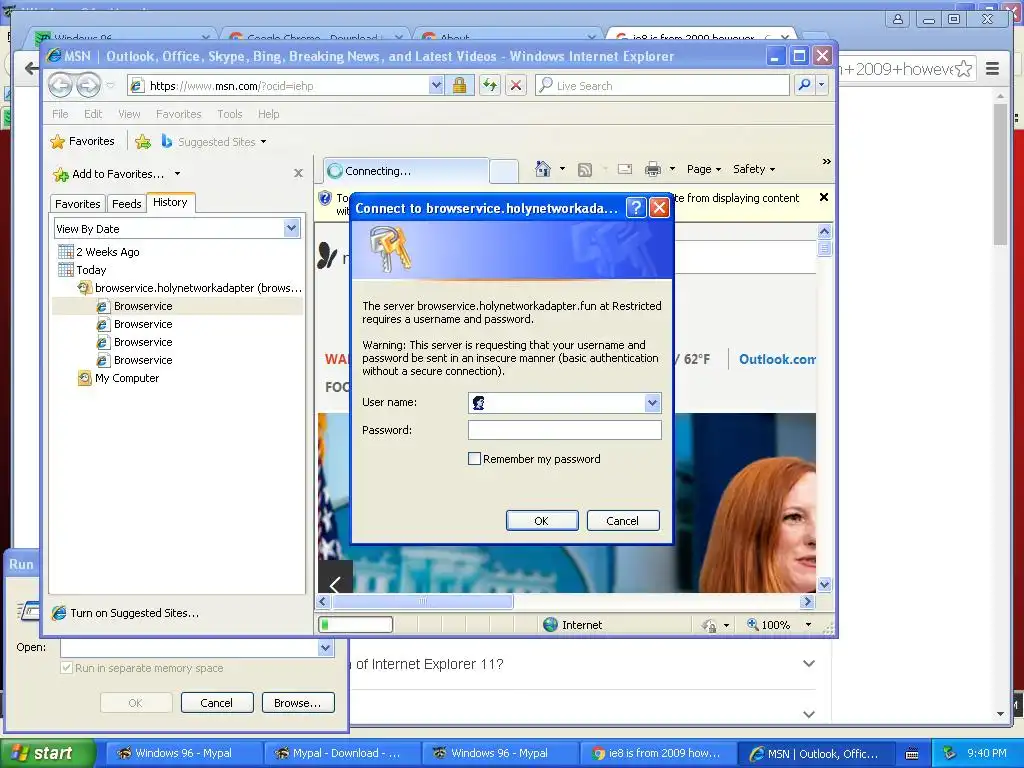Screen dimensions: 1024x768
Task: Open the User name dropdown in dialog
Action: click(x=652, y=403)
